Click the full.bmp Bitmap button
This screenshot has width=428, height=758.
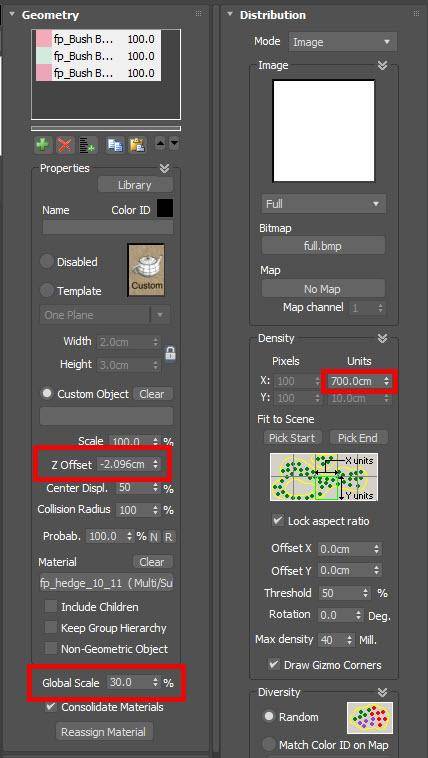click(x=324, y=246)
